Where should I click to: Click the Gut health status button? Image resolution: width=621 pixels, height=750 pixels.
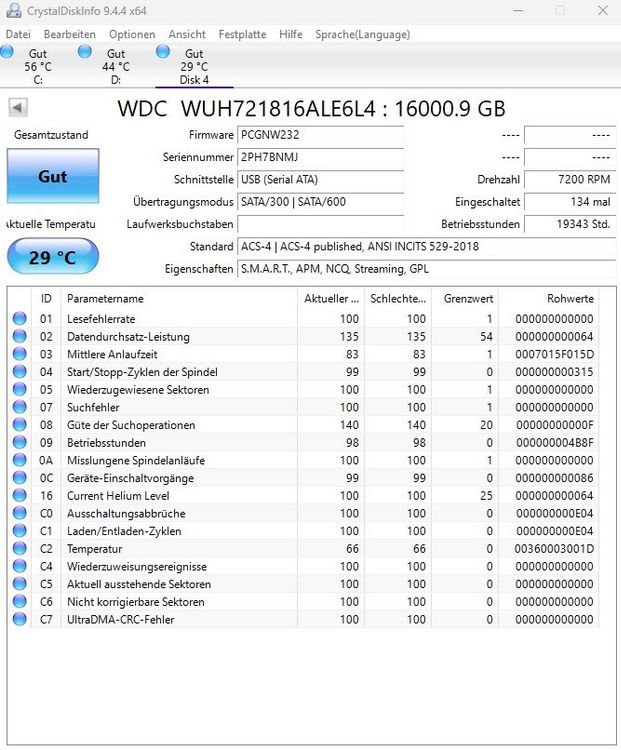click(53, 176)
